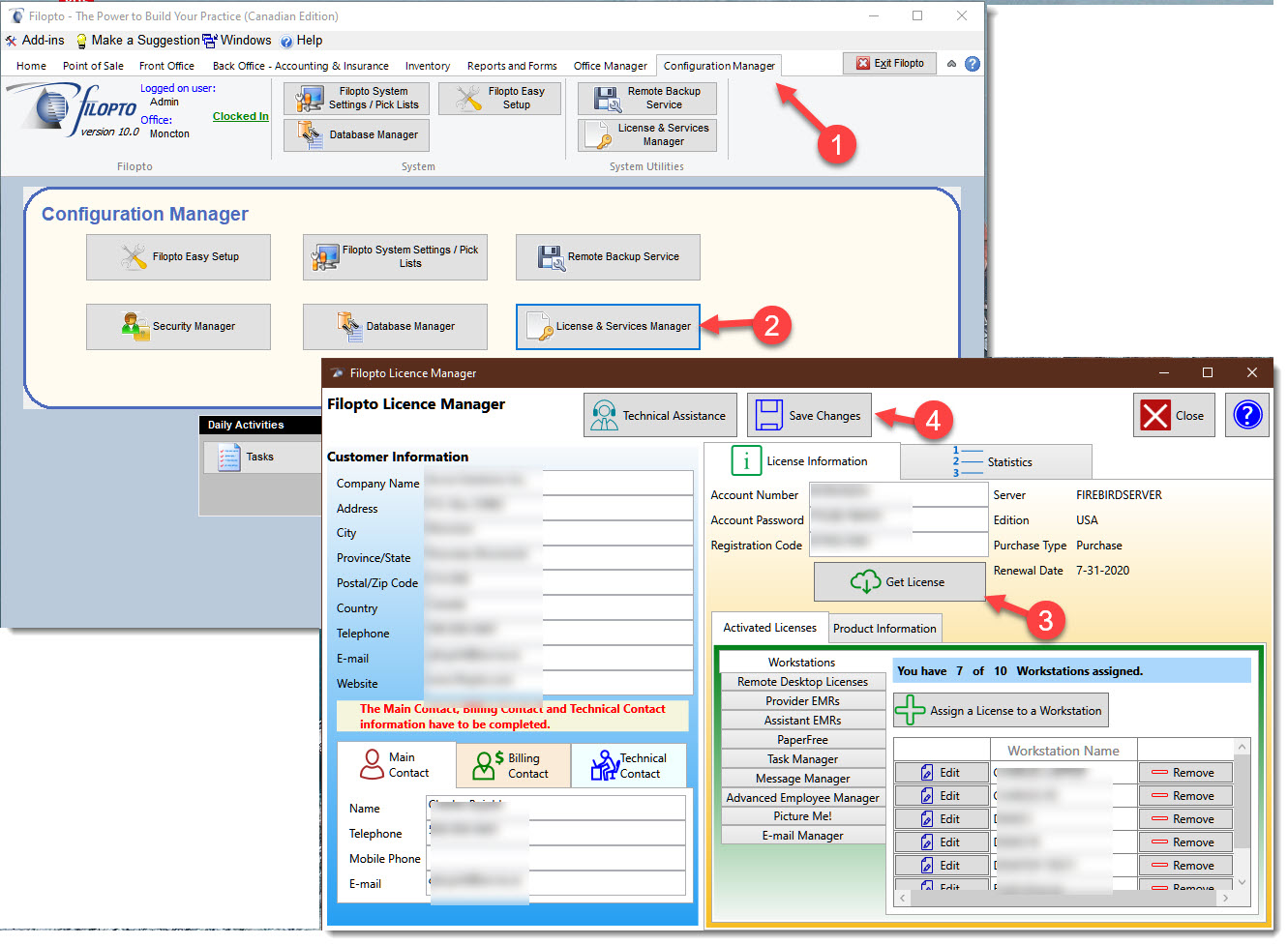Switch to Point of Sale tab
The height and width of the screenshot is (945, 1288).
(x=93, y=66)
